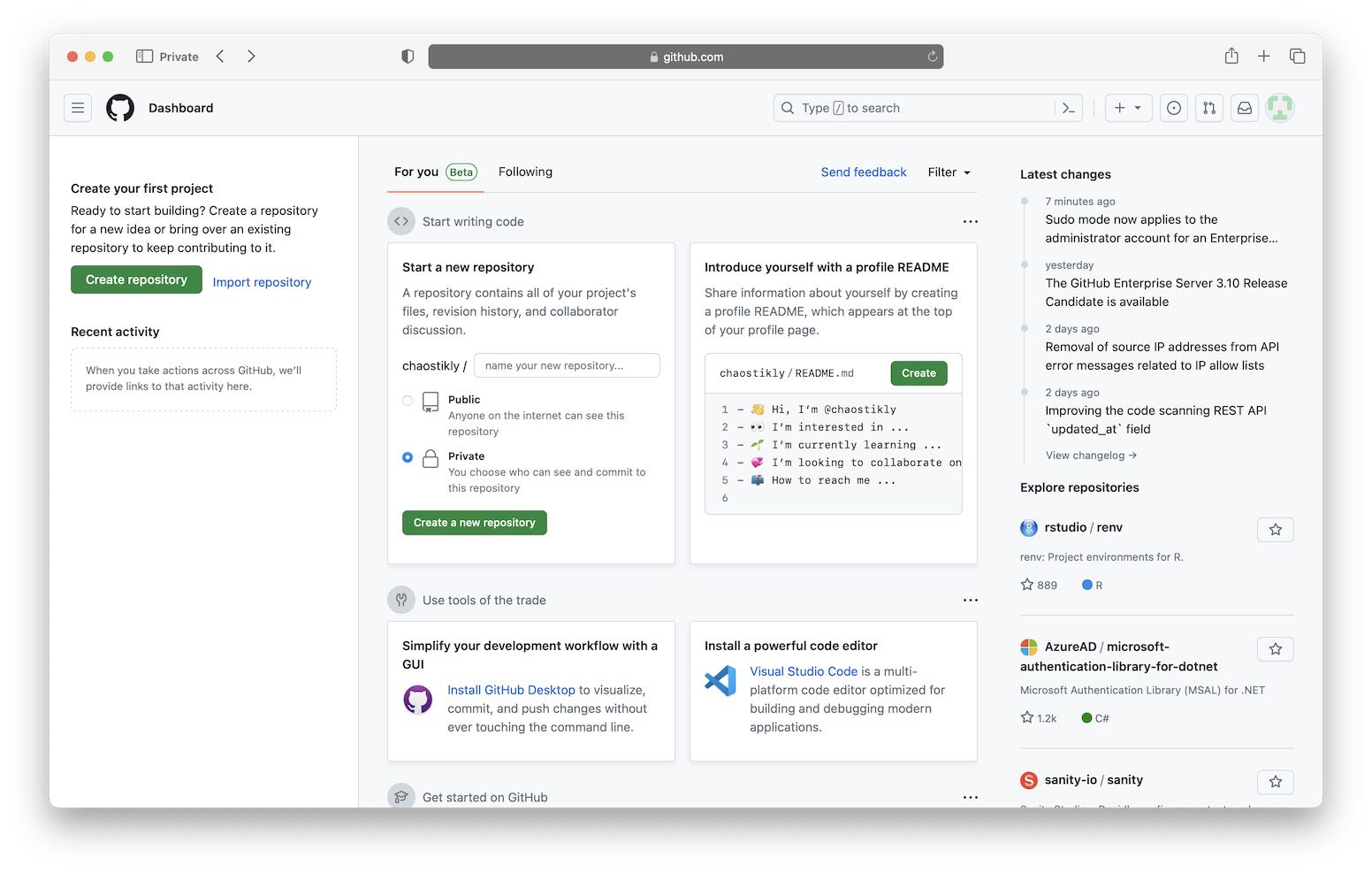
Task: Open Start writing code options menu
Action: point(970,222)
